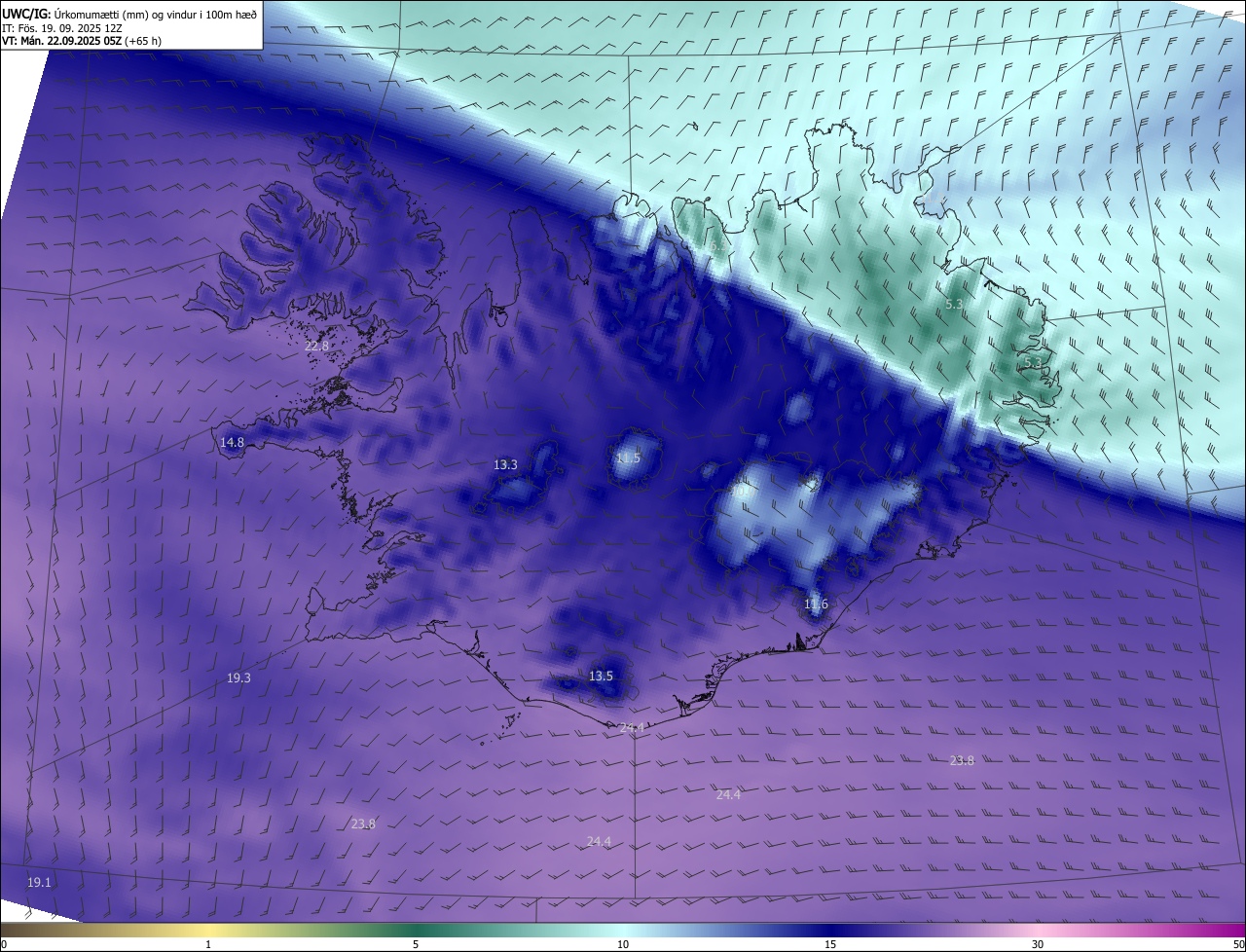Select the 19.3 value label on the map
Screen dimensions: 1246x952
click(238, 677)
